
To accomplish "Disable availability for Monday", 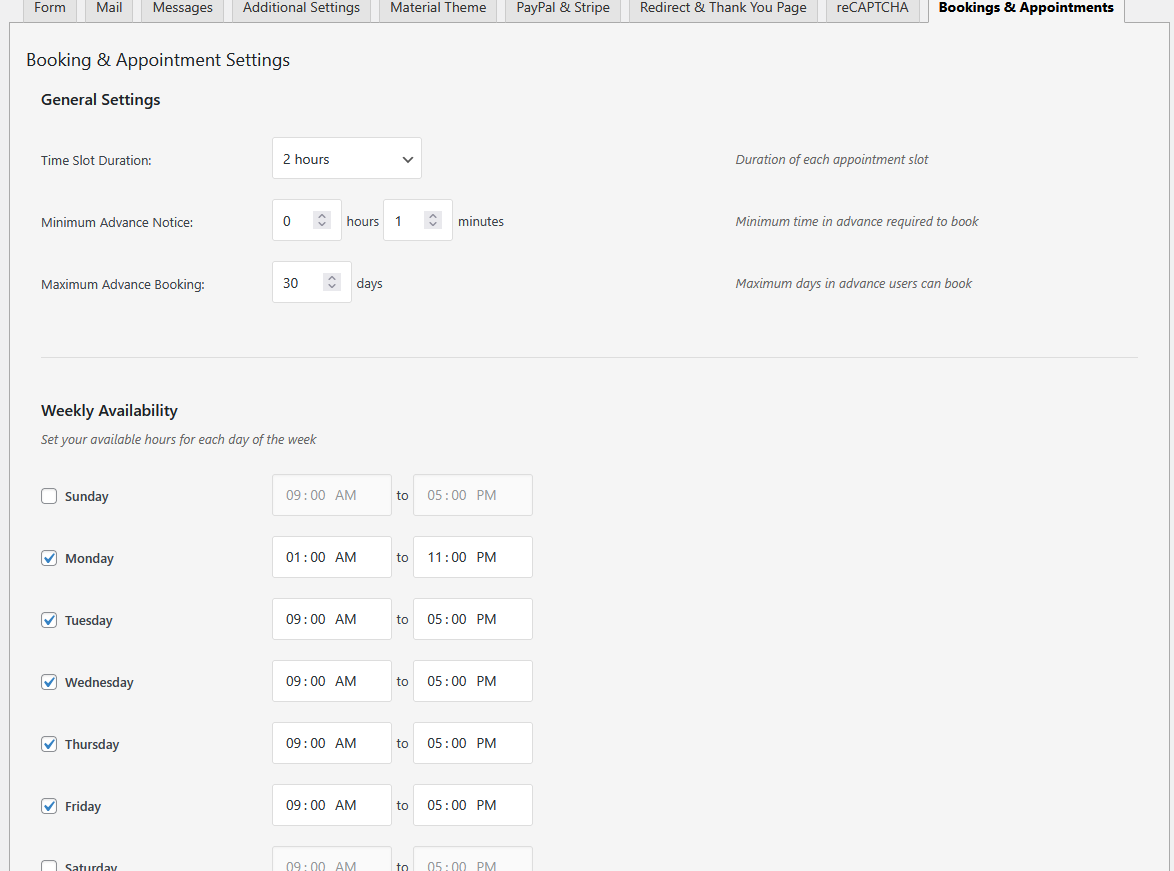I will click(49, 557).
